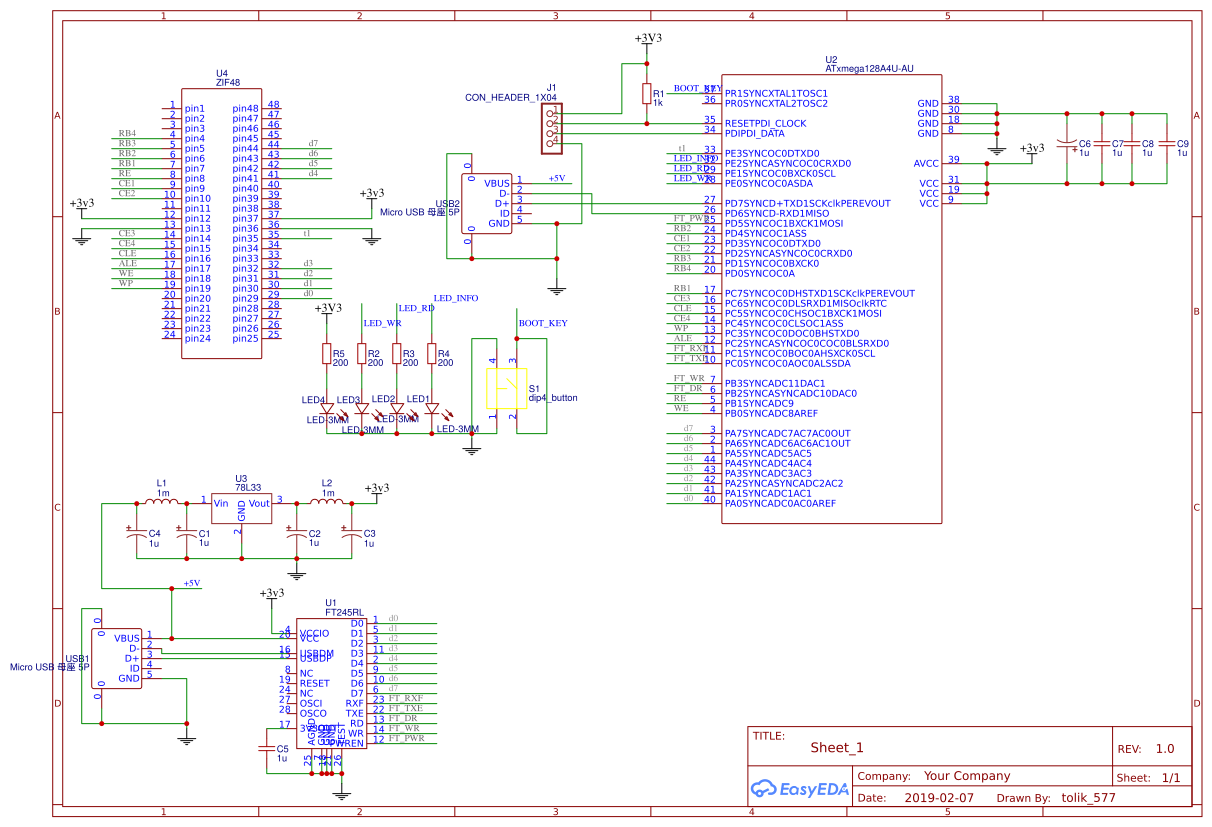Click the ZIF48 socket symbol U4
The width and height of the screenshot is (1212, 827).
coord(222,220)
